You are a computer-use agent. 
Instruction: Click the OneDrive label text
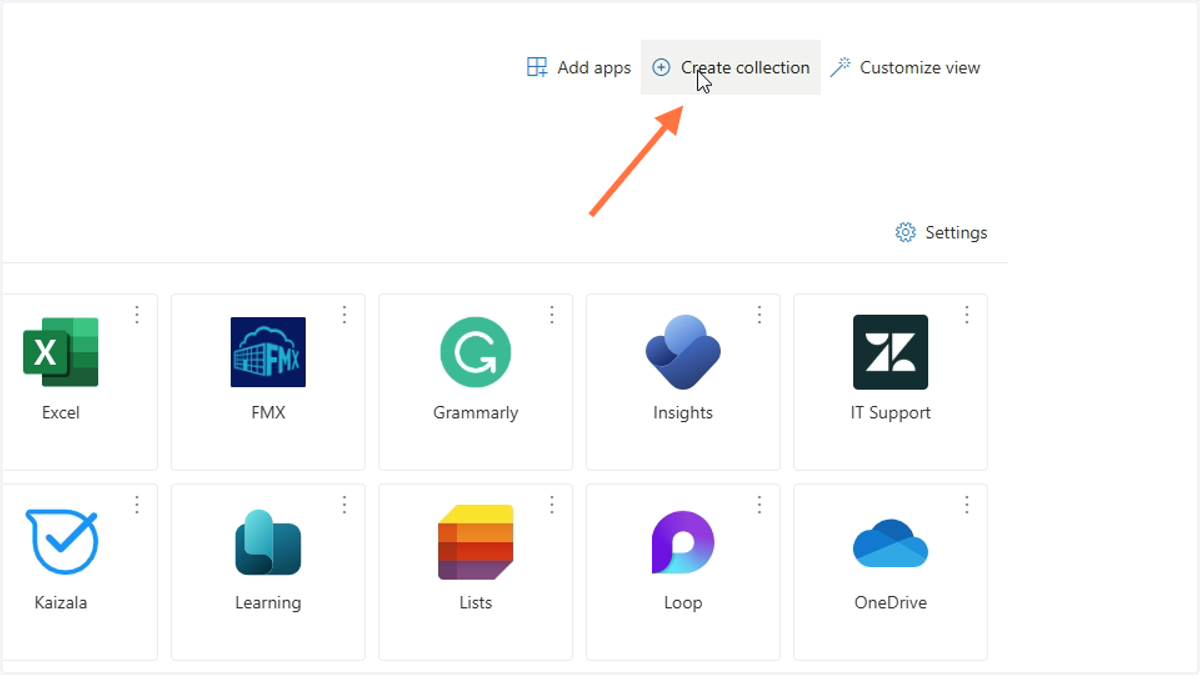click(891, 603)
